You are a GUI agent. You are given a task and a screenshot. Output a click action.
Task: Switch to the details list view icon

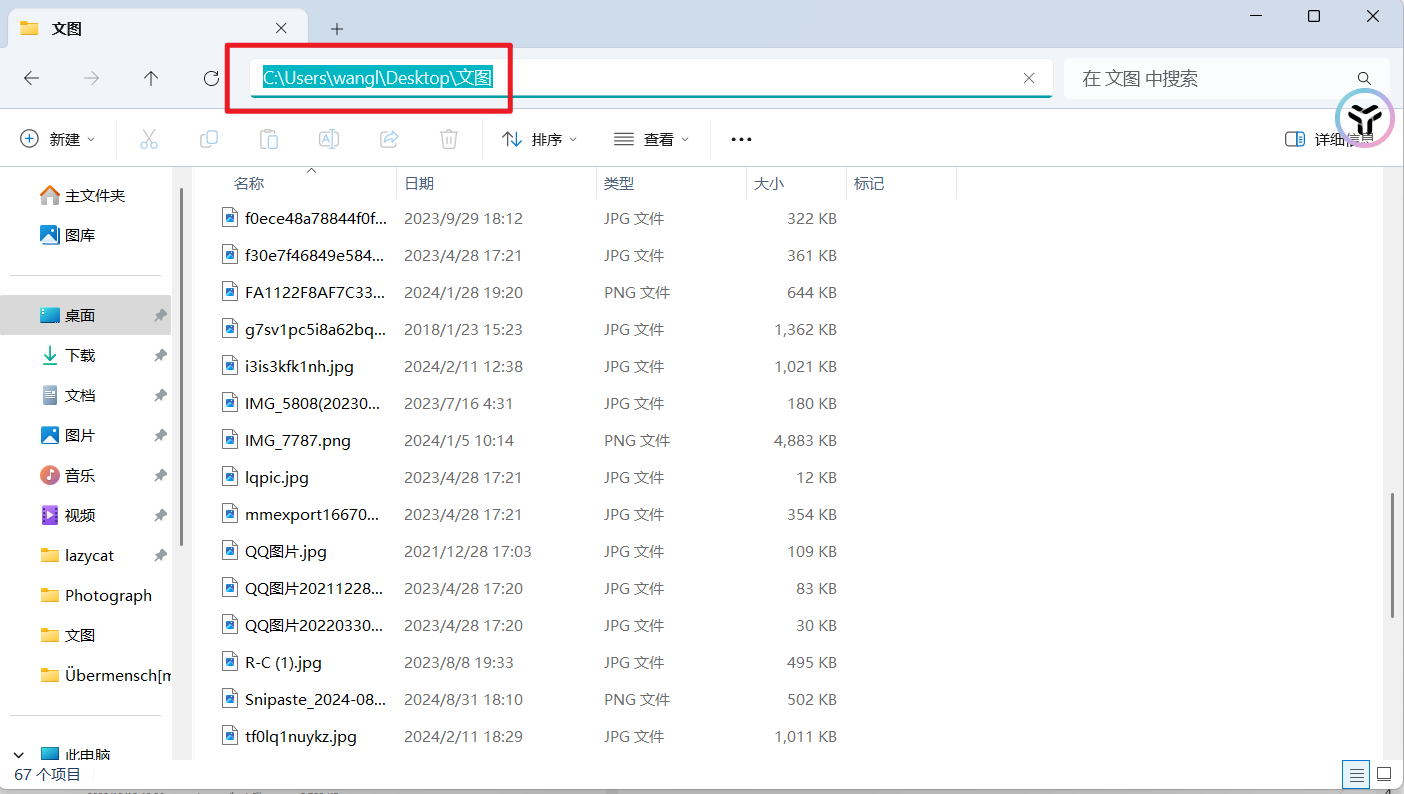pyautogui.click(x=1356, y=774)
